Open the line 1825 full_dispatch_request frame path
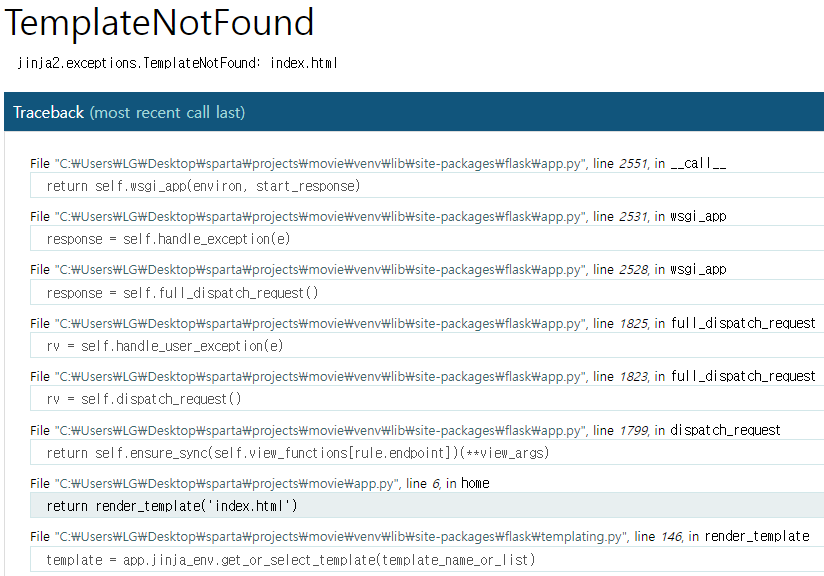 tap(321, 324)
